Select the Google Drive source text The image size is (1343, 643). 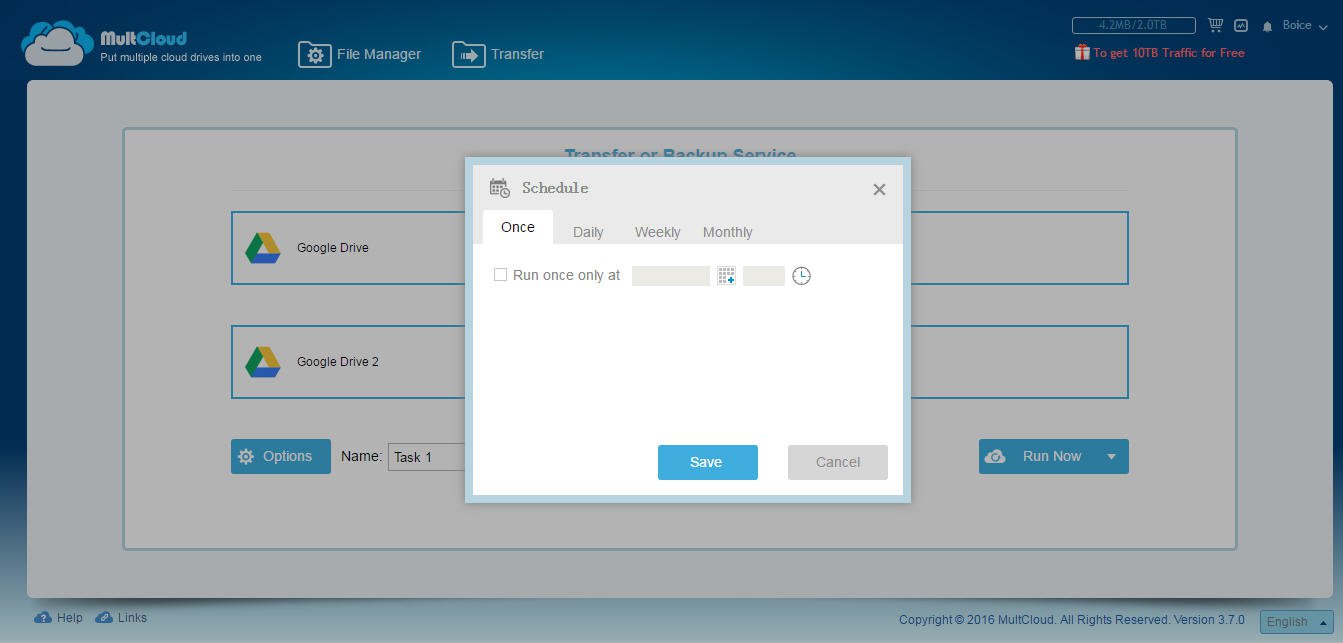pos(332,248)
